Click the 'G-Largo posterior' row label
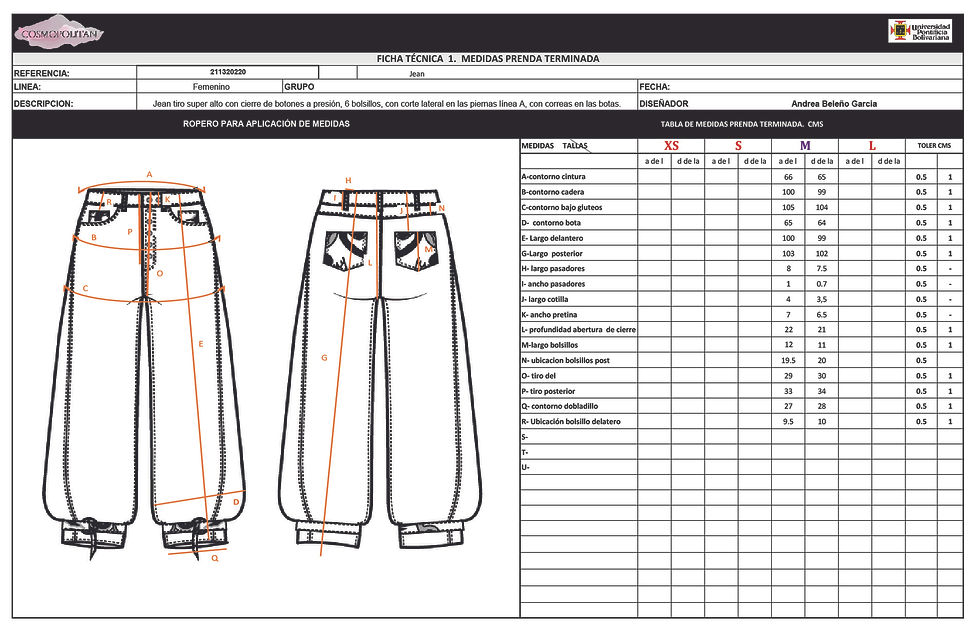Screen dimensions: 980x634 [552, 254]
